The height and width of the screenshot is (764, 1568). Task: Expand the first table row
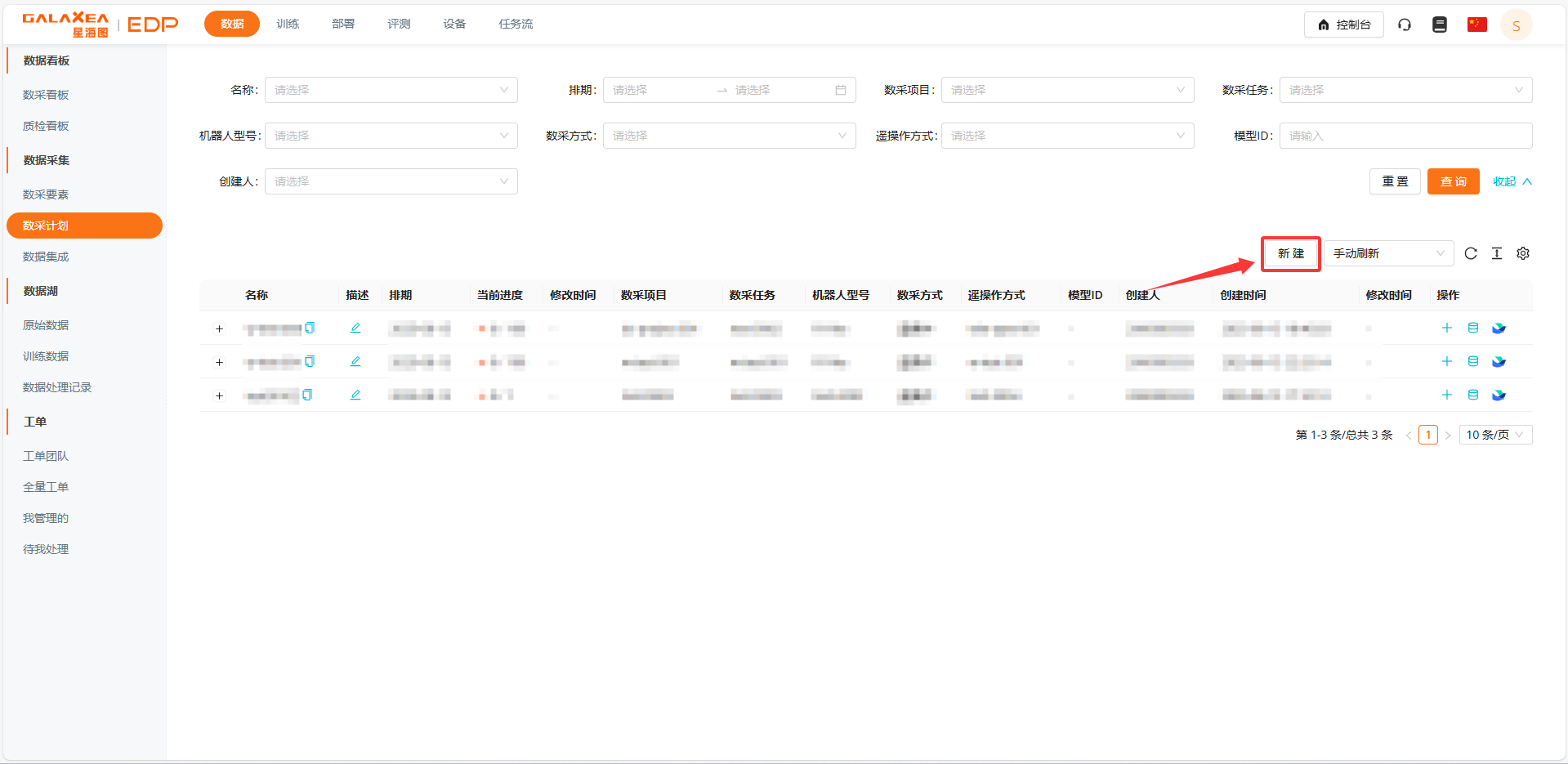[219, 328]
